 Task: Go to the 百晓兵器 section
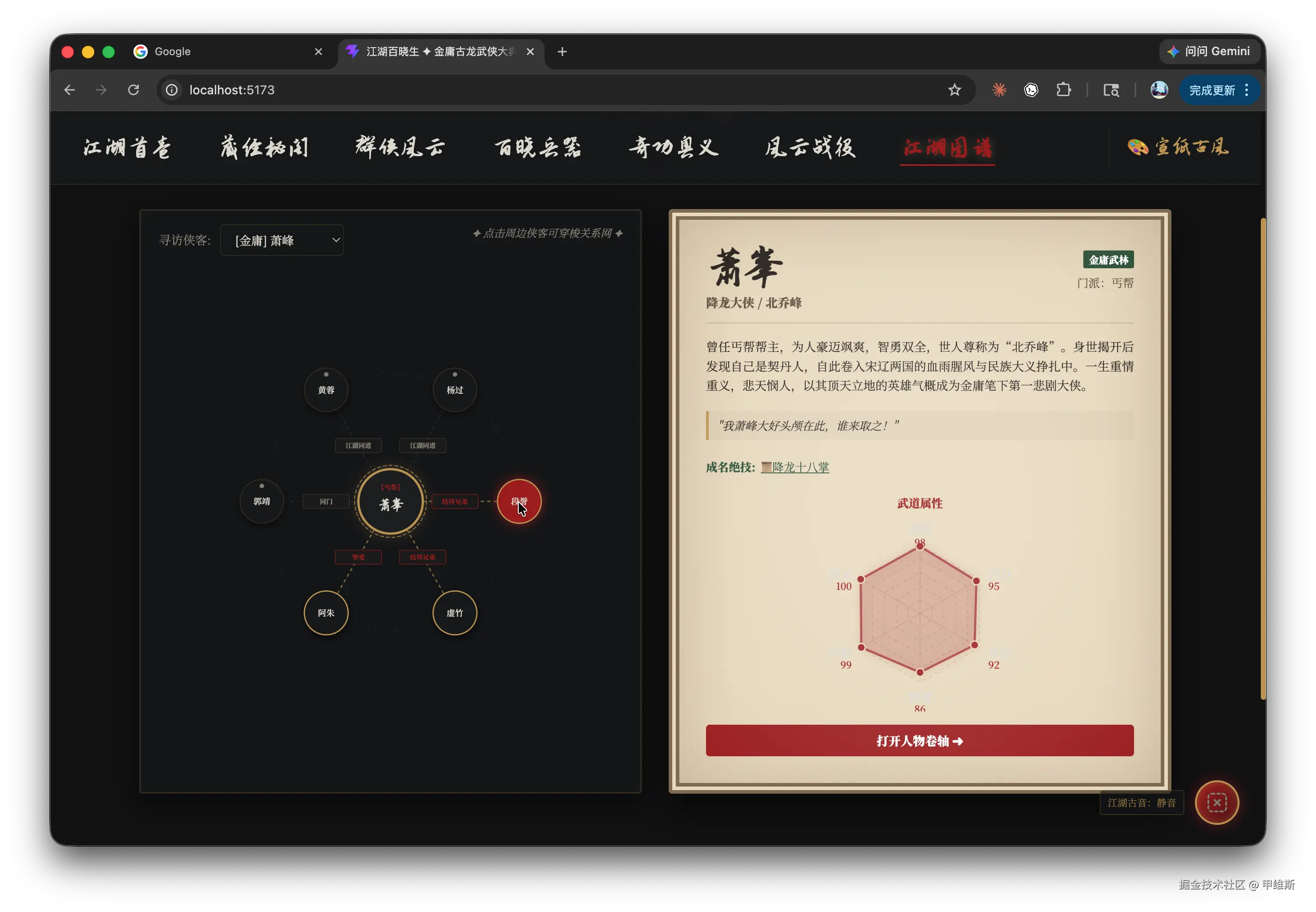point(538,147)
